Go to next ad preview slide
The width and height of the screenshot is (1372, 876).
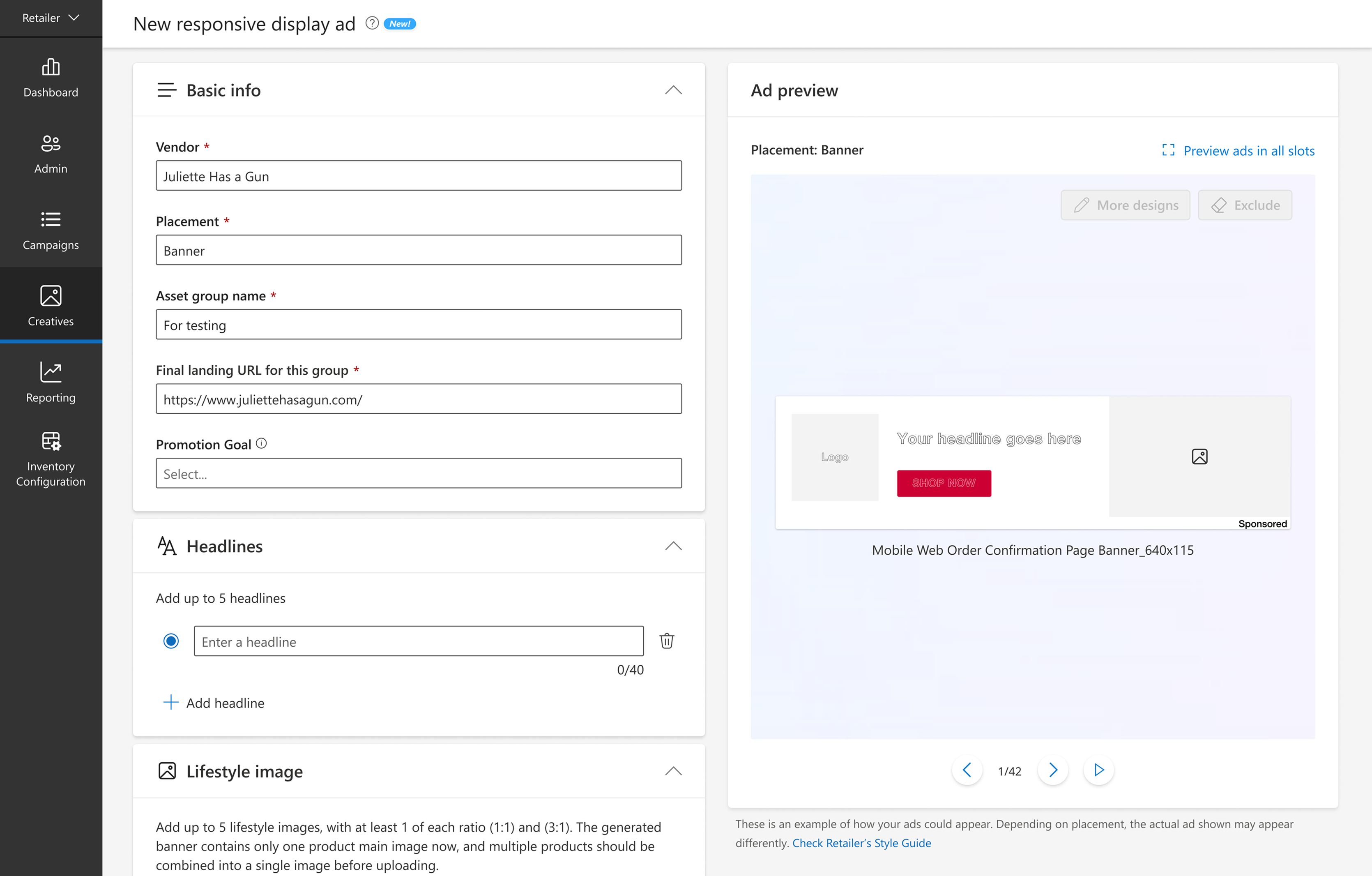click(1052, 770)
